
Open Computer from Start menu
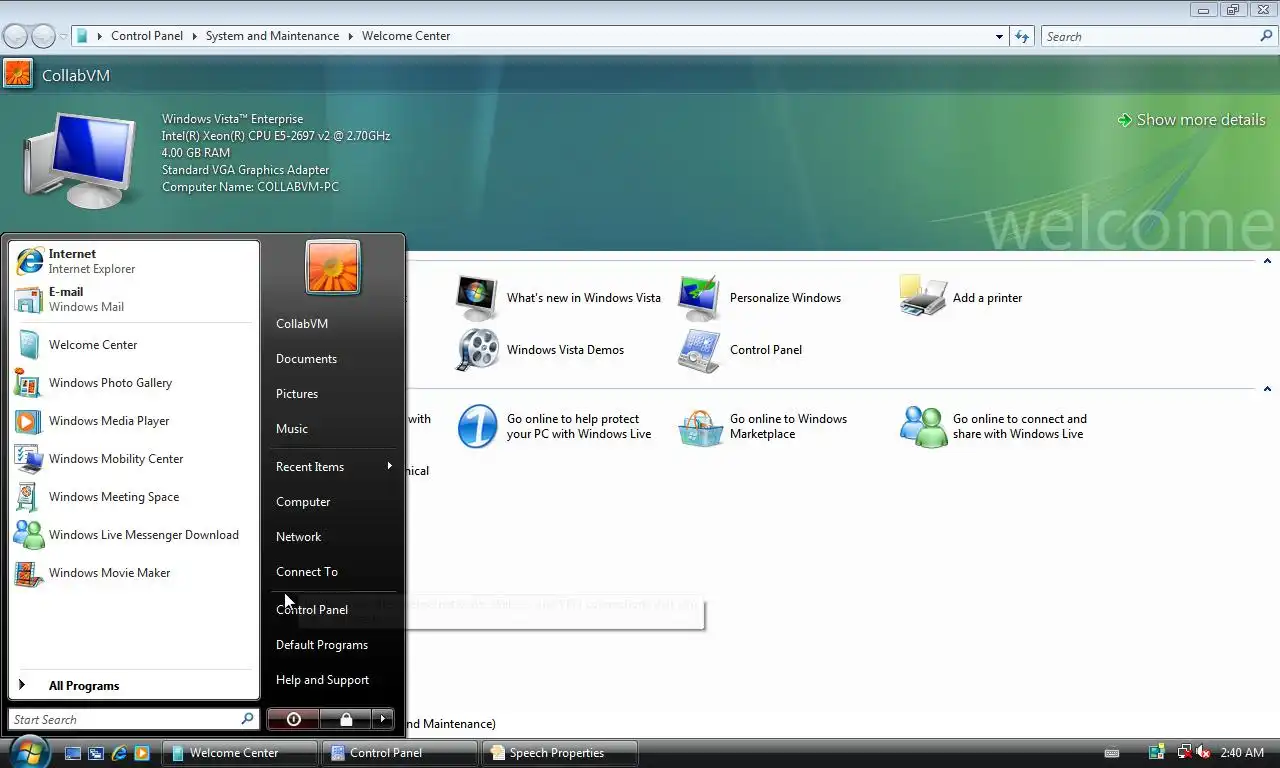(334, 502)
